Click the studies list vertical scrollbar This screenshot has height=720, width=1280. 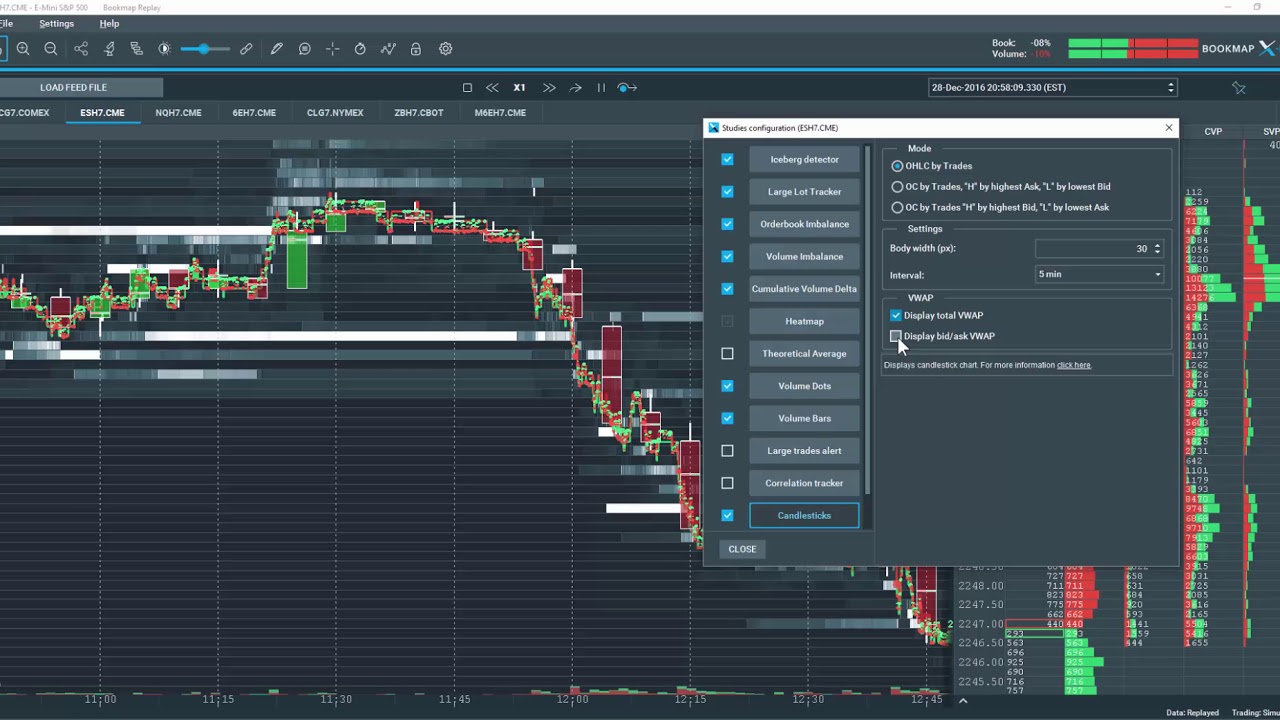coord(868,320)
